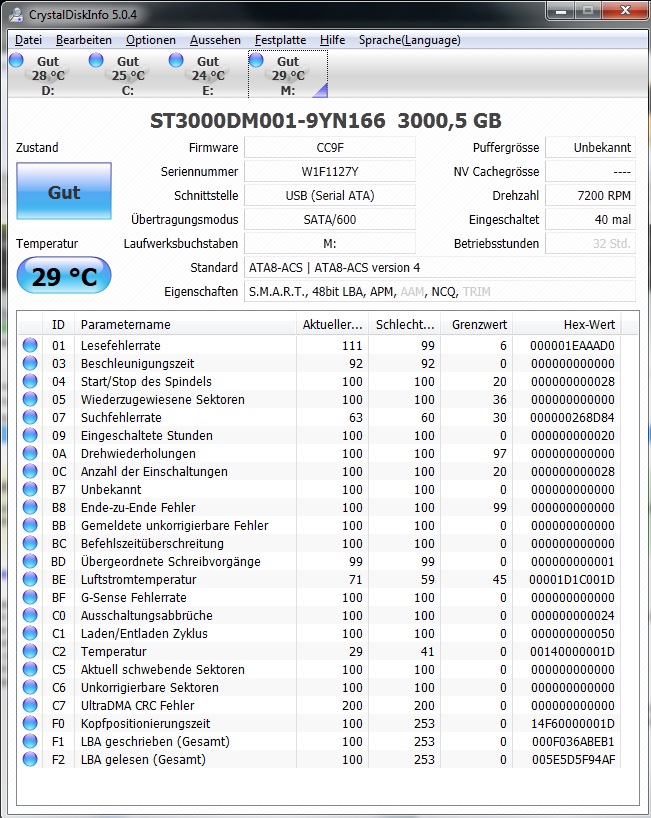Screen dimensions: 651x818
Task: Select drive M: tab at 29 °C
Action: (288, 75)
